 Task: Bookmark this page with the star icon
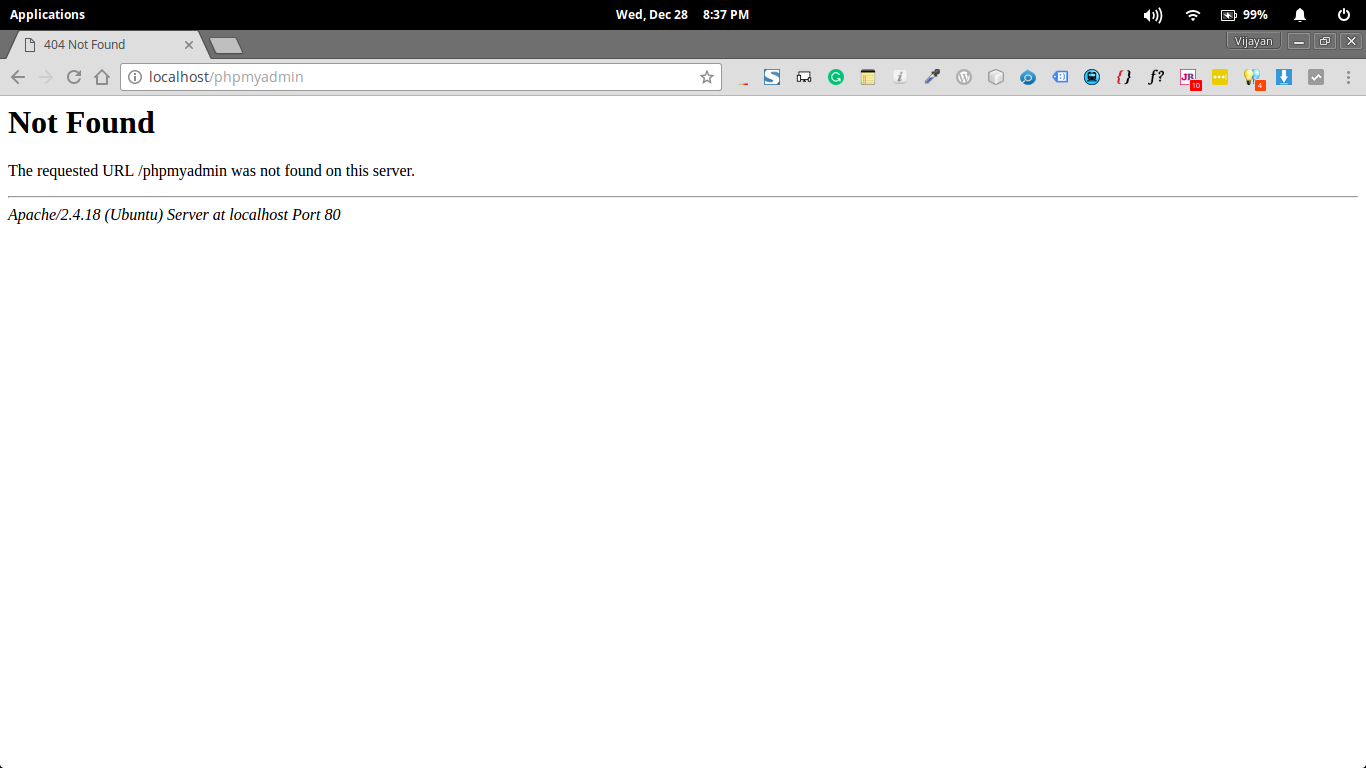pyautogui.click(x=707, y=77)
